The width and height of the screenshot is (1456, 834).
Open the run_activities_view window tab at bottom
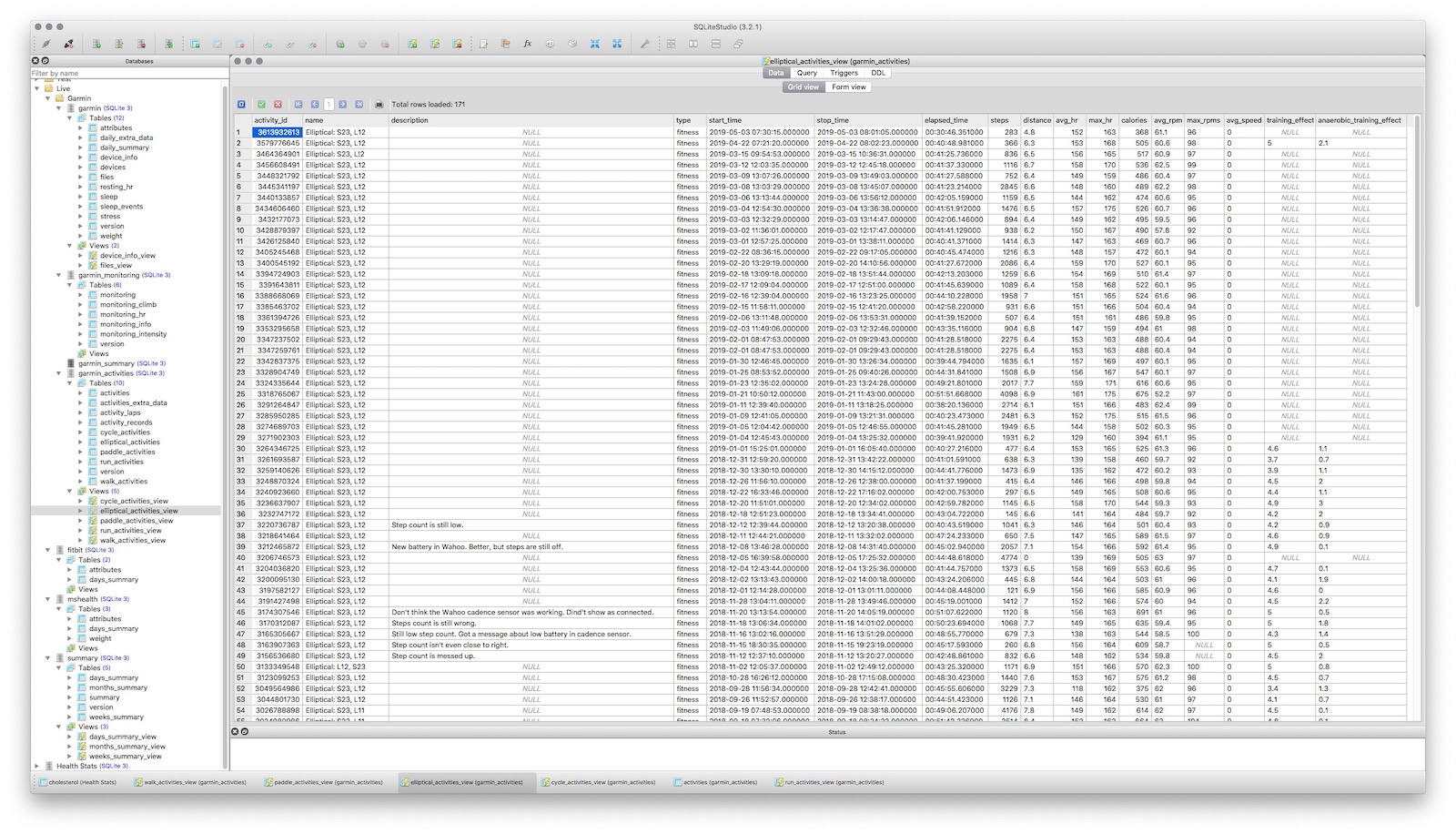point(828,782)
